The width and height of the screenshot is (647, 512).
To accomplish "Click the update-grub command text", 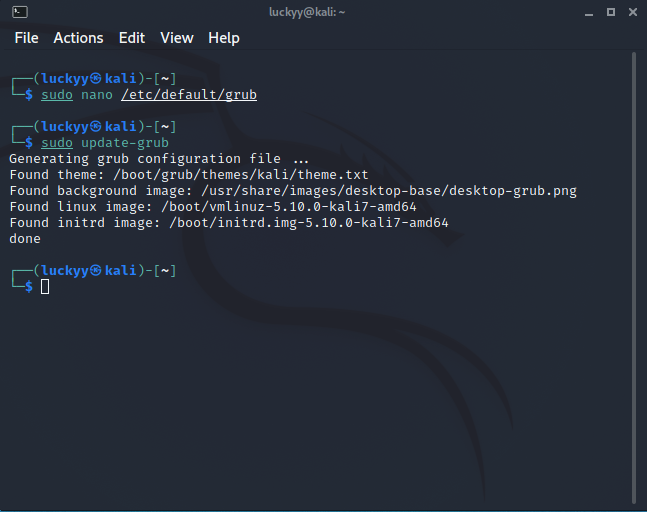I will click(125, 143).
